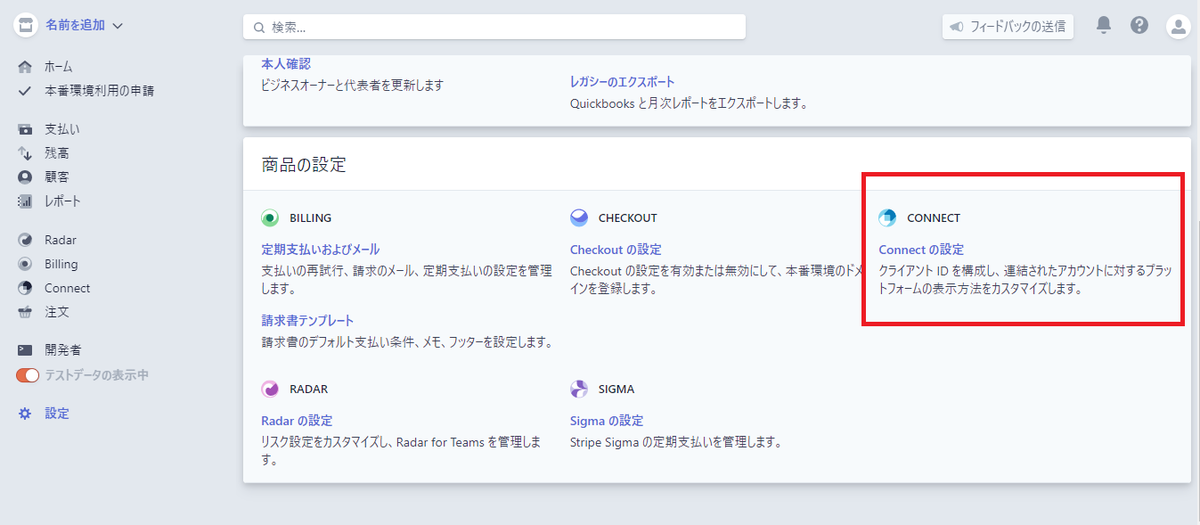Viewport: 1200px width, 525px height.
Task: Open Connect の設定 link
Action: 921,249
